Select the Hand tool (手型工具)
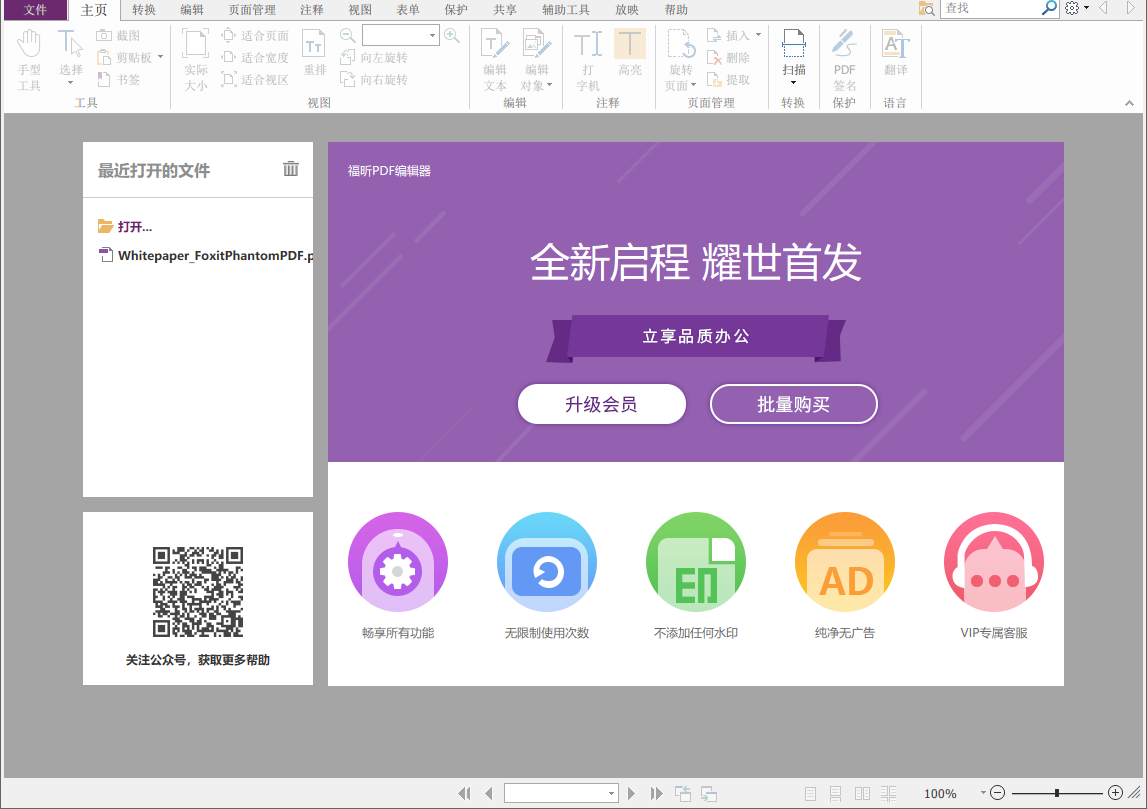 29,55
